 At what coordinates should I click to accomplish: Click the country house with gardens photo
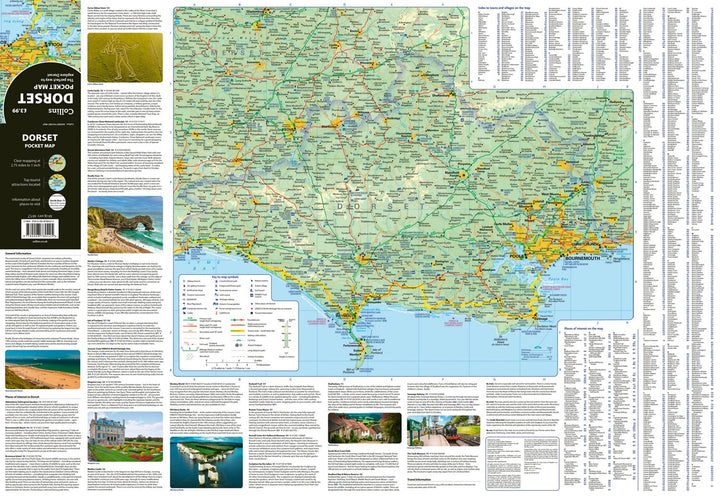(x=125, y=437)
